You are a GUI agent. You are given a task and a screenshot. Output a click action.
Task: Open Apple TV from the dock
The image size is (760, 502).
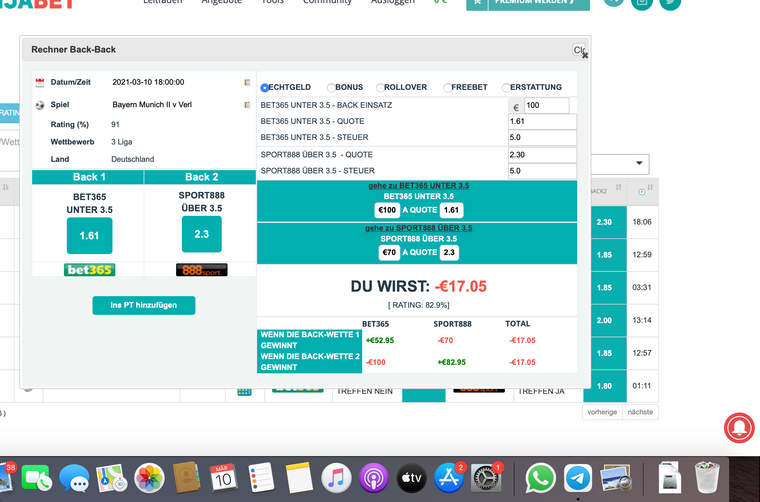(x=412, y=479)
